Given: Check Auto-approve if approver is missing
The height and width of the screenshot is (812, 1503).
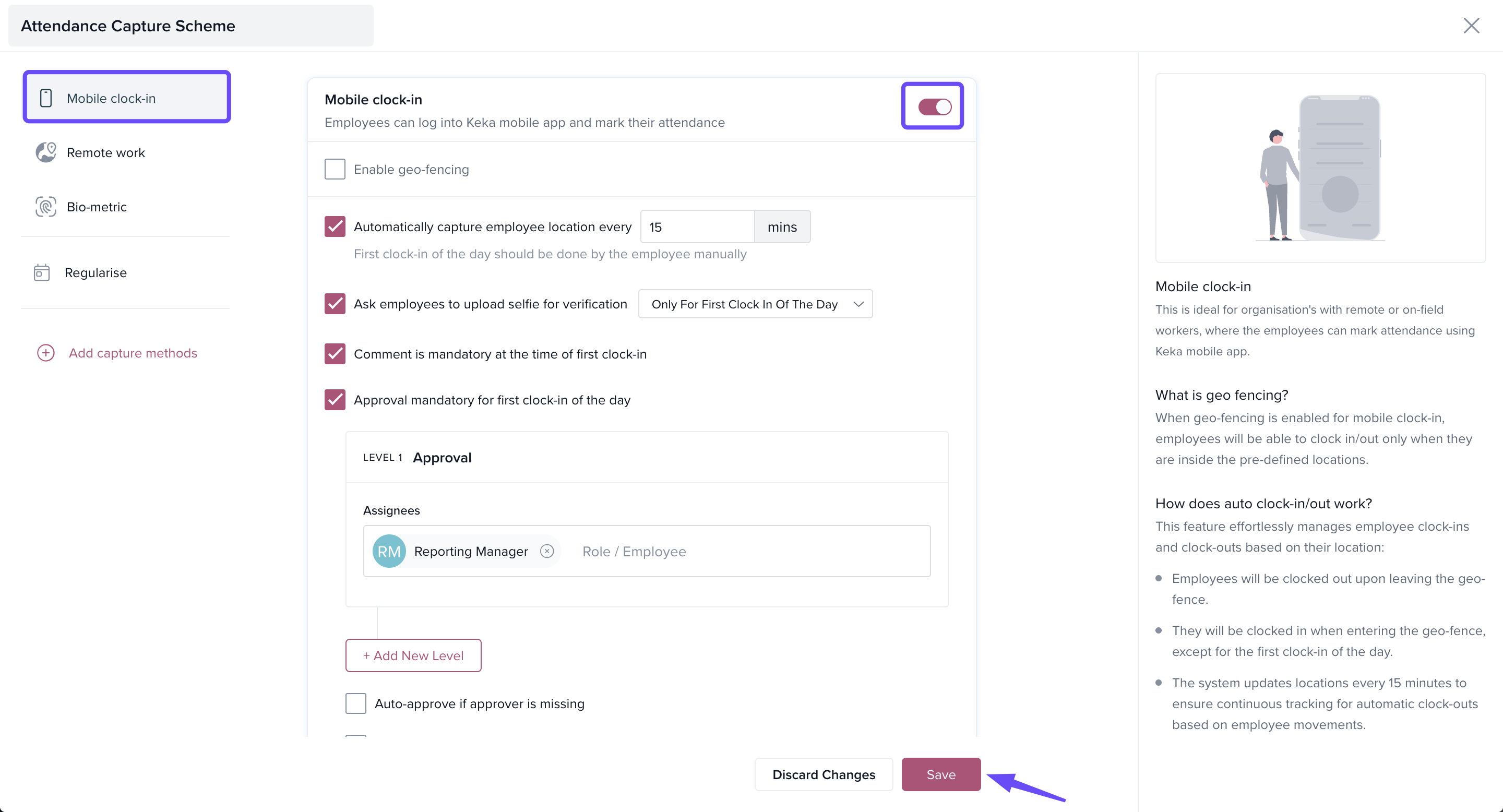Looking at the screenshot, I should coord(356,703).
